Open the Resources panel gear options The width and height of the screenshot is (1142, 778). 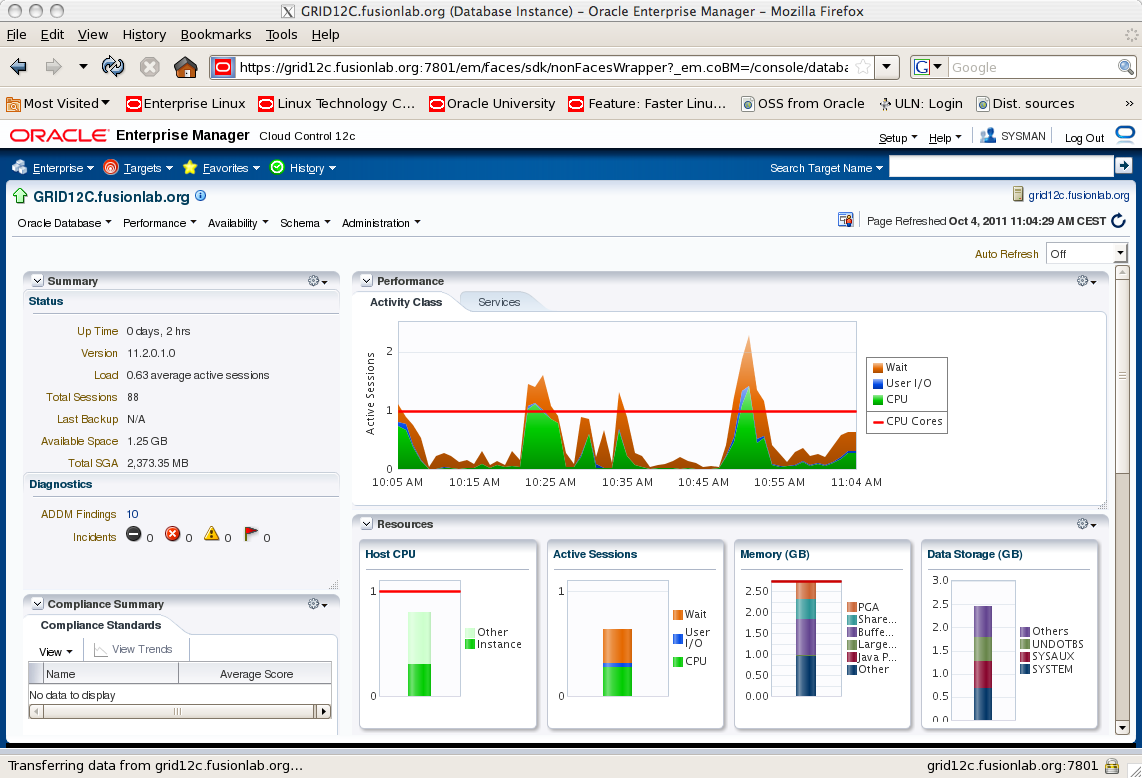click(x=1087, y=524)
